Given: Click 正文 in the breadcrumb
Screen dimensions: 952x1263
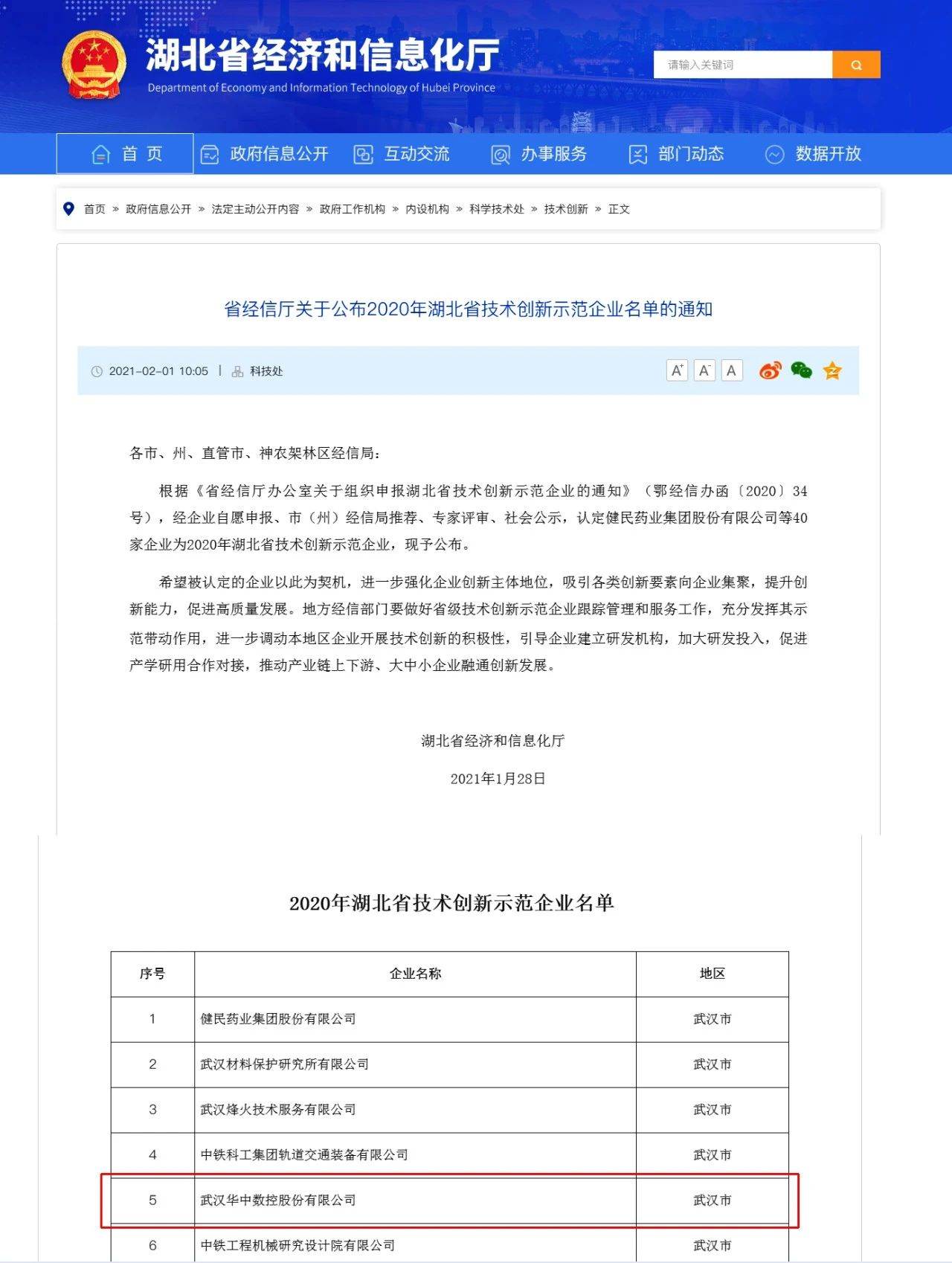Looking at the screenshot, I should pos(619,209).
